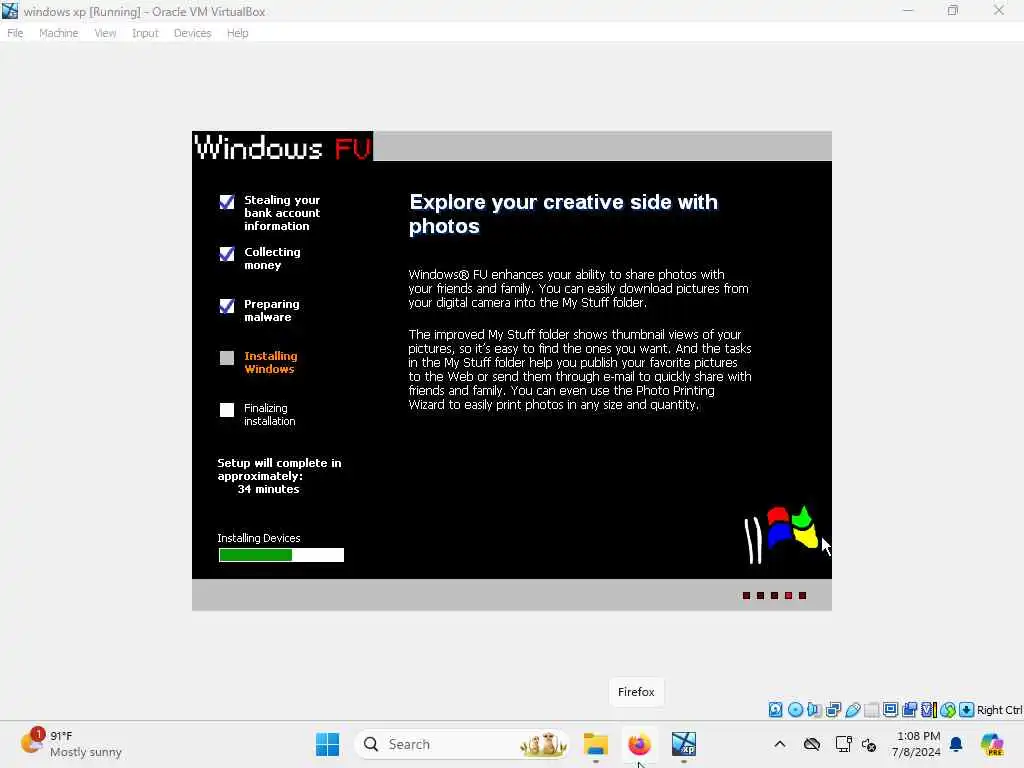Image resolution: width=1024 pixels, height=768 pixels.
Task: Click the 'Finalizing installation' checkbox
Action: pyautogui.click(x=227, y=409)
